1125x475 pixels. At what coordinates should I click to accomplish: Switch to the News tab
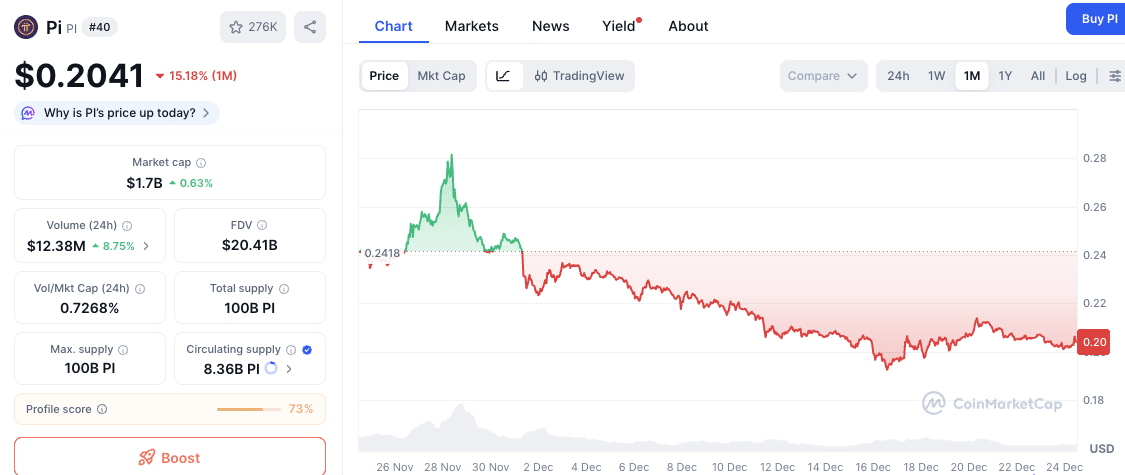click(x=551, y=26)
